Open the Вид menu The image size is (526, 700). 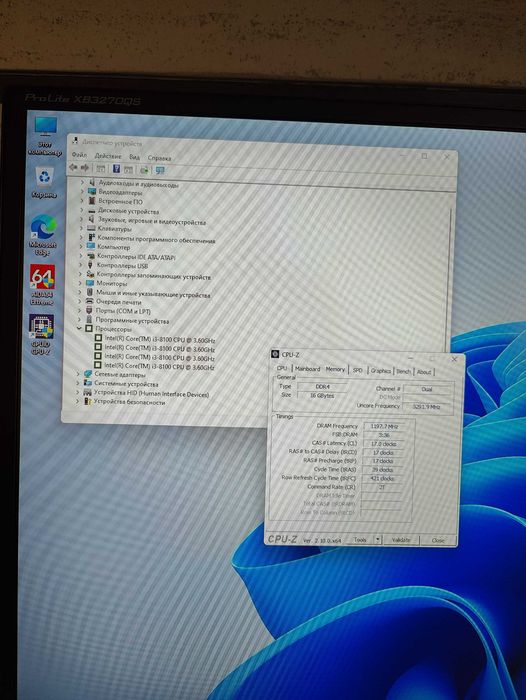click(134, 157)
